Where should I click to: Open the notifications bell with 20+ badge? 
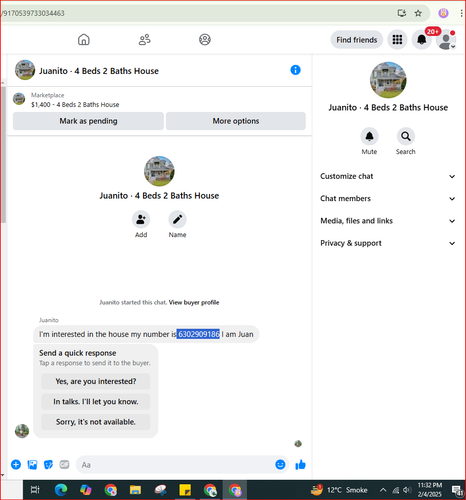coord(422,40)
